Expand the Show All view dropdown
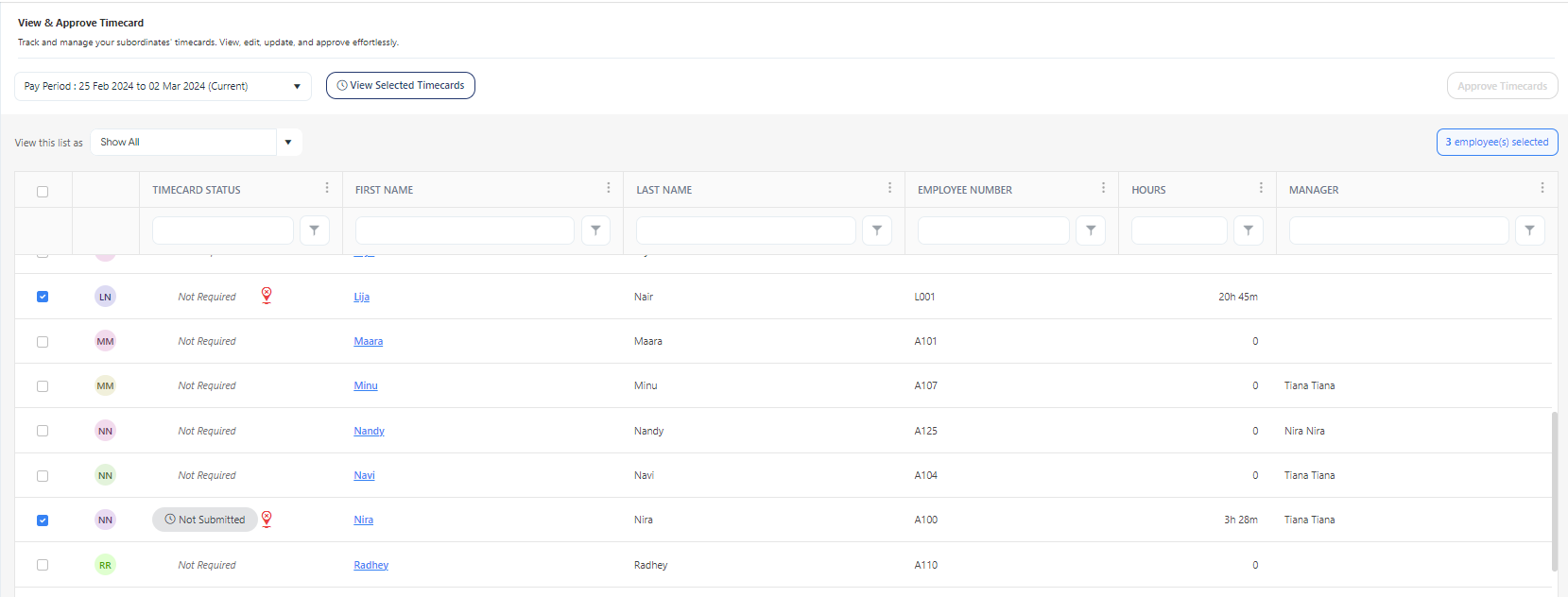Screen dimensions: 1568x597 click(x=287, y=143)
